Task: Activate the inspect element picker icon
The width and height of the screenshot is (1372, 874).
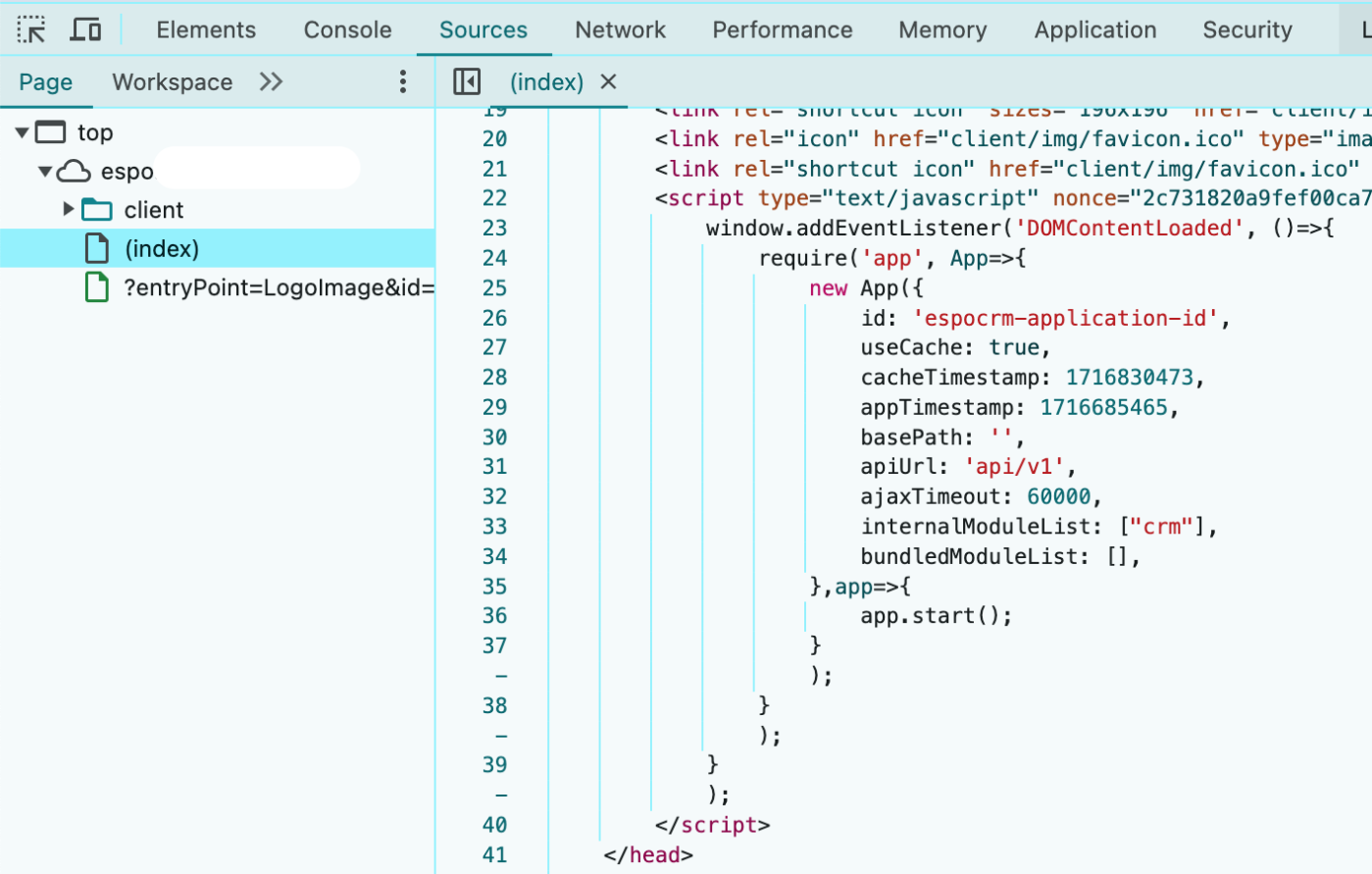Action: point(31,29)
